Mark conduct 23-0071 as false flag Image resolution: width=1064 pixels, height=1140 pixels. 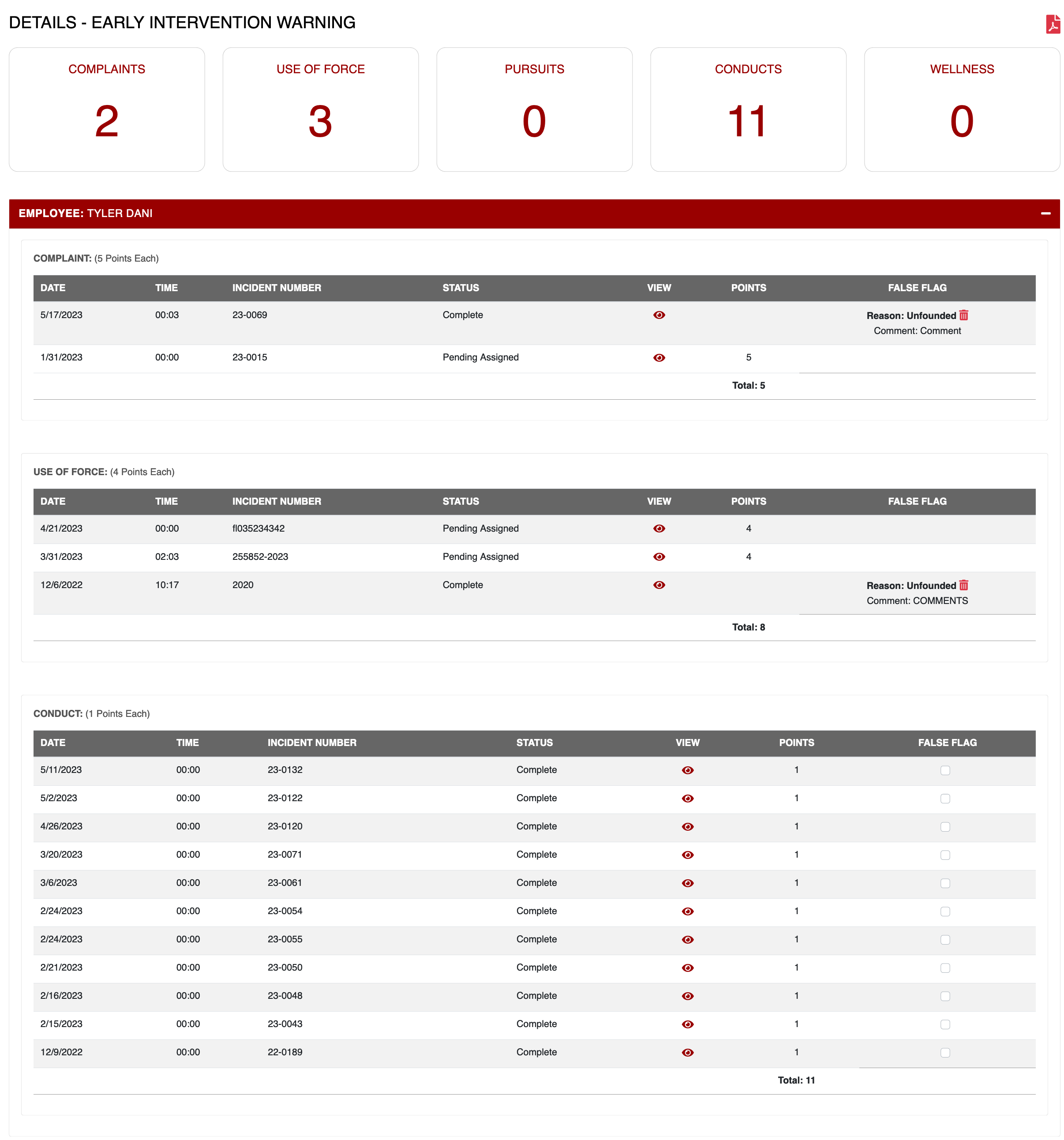click(945, 855)
